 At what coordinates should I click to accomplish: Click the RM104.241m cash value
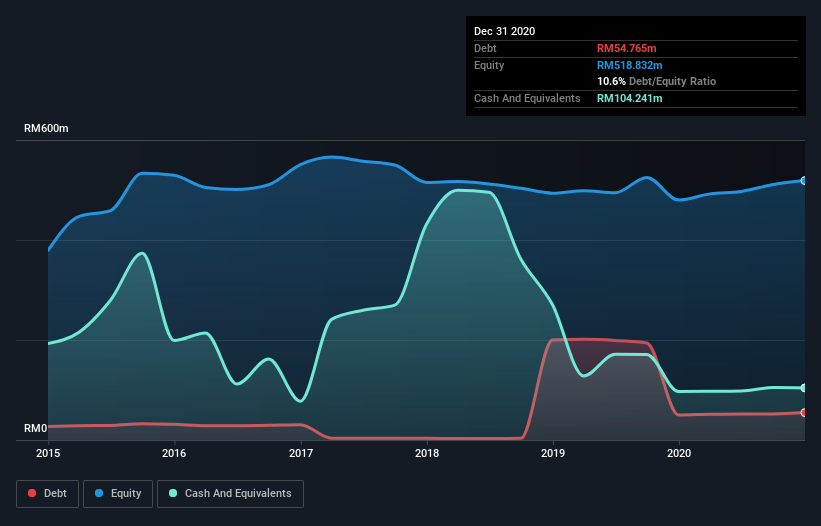pyautogui.click(x=629, y=98)
